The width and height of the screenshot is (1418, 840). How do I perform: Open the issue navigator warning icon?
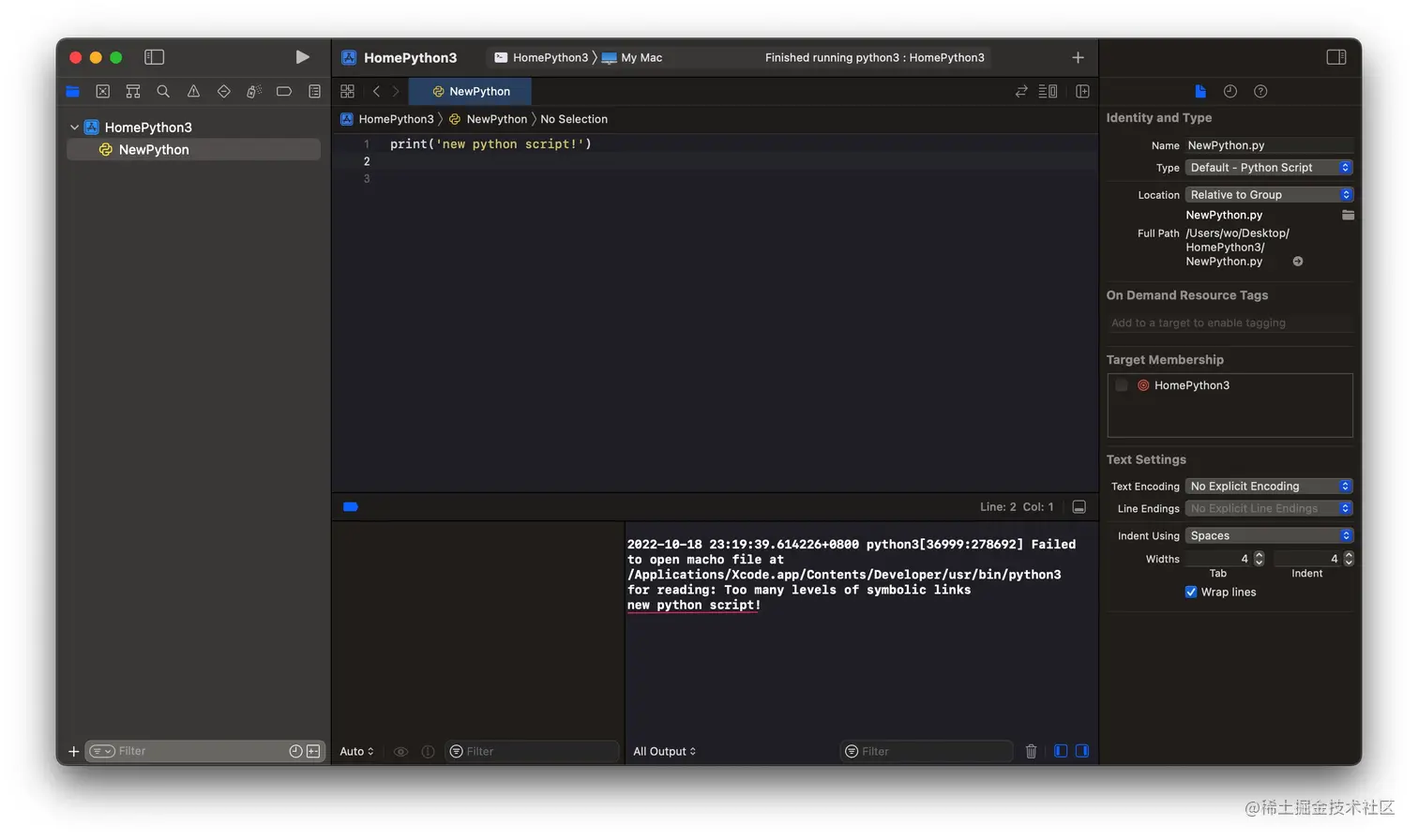click(x=193, y=91)
